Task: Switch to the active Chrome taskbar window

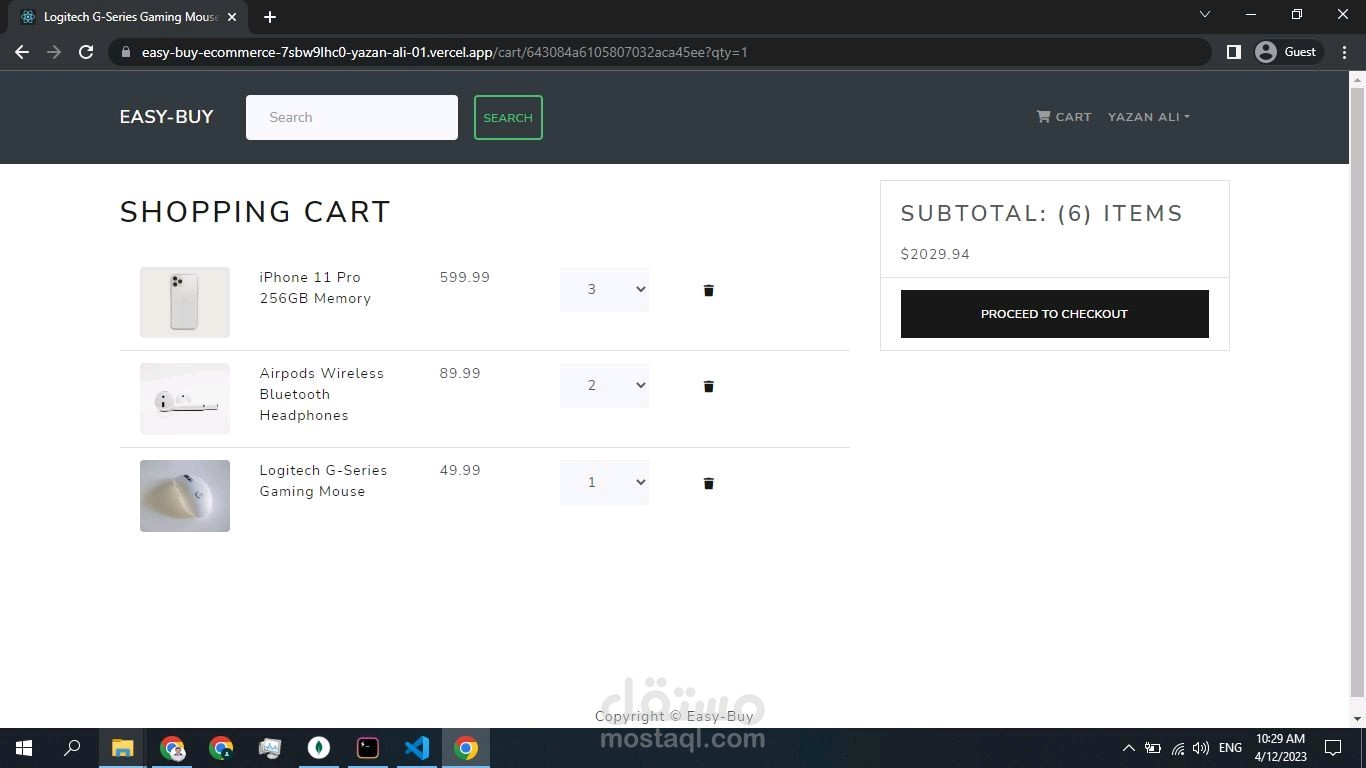Action: (x=466, y=748)
